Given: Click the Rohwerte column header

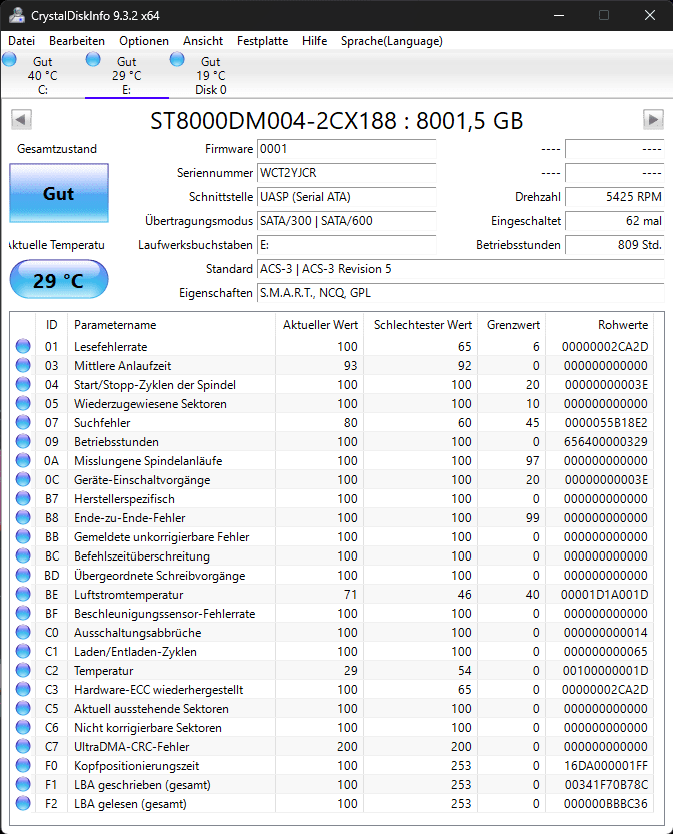Looking at the screenshot, I should pyautogui.click(x=600, y=325).
